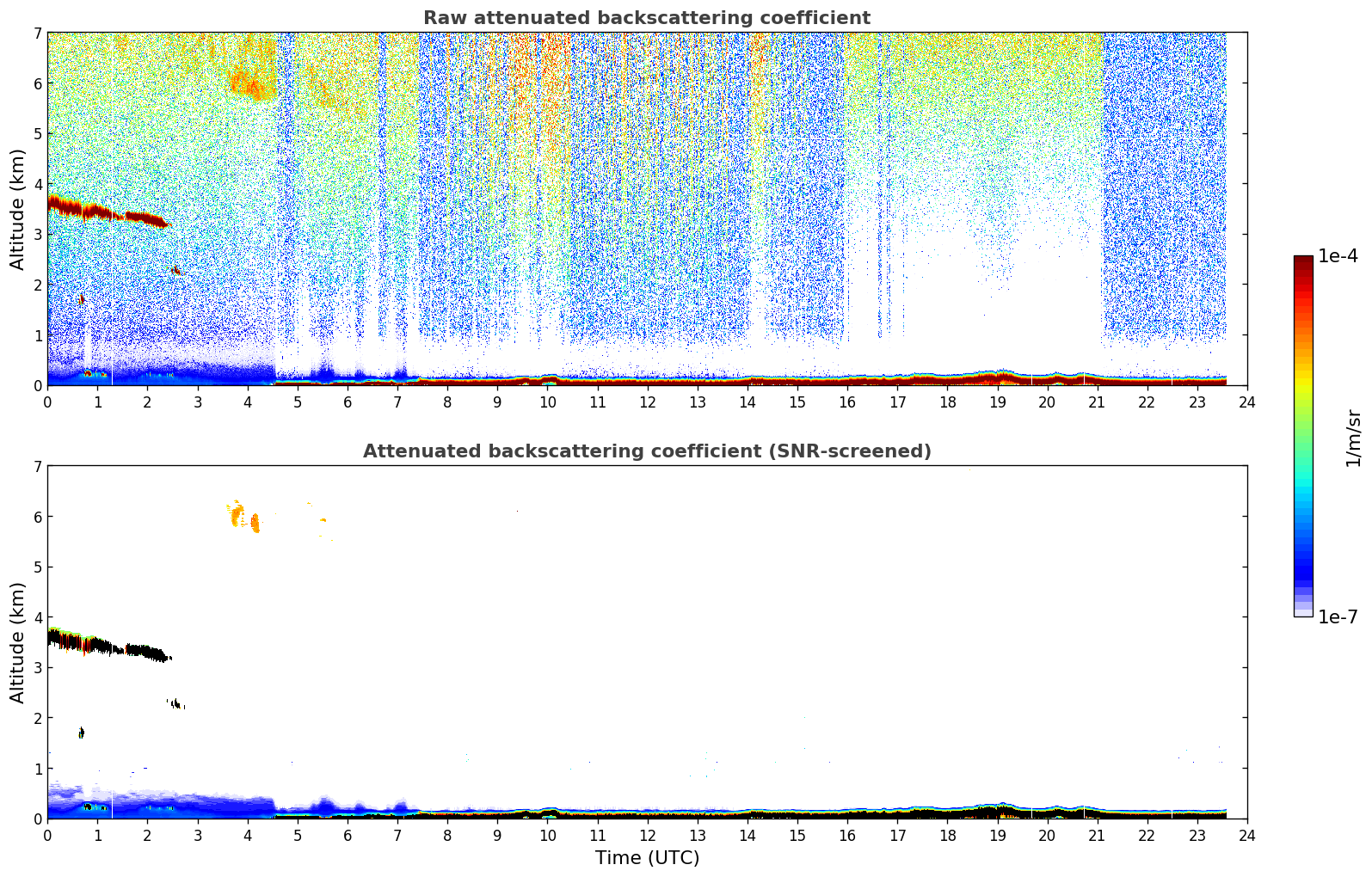Click the "1e-4" colorbar maximum label
Image resolution: width=1372 pixels, height=877 pixels.
1338,256
